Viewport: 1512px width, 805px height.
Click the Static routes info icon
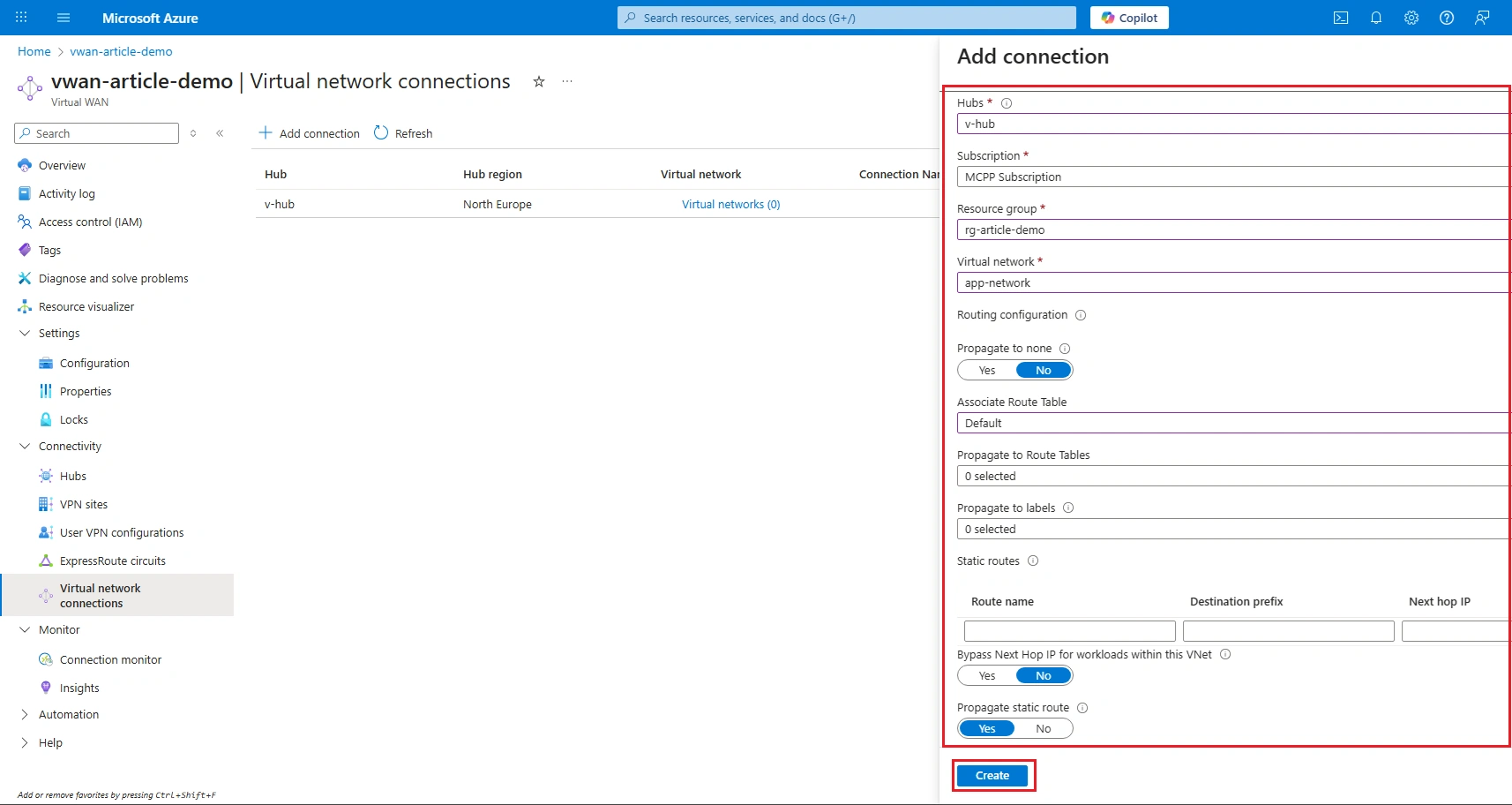click(1033, 560)
